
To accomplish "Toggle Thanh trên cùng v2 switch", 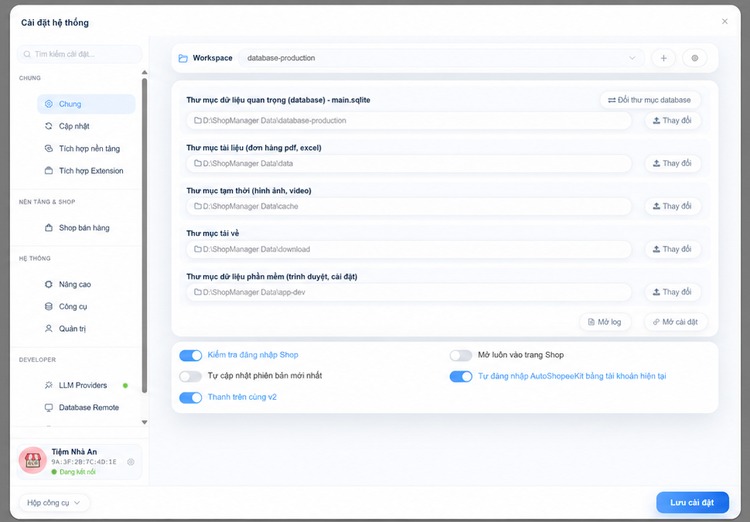I will pos(190,398).
